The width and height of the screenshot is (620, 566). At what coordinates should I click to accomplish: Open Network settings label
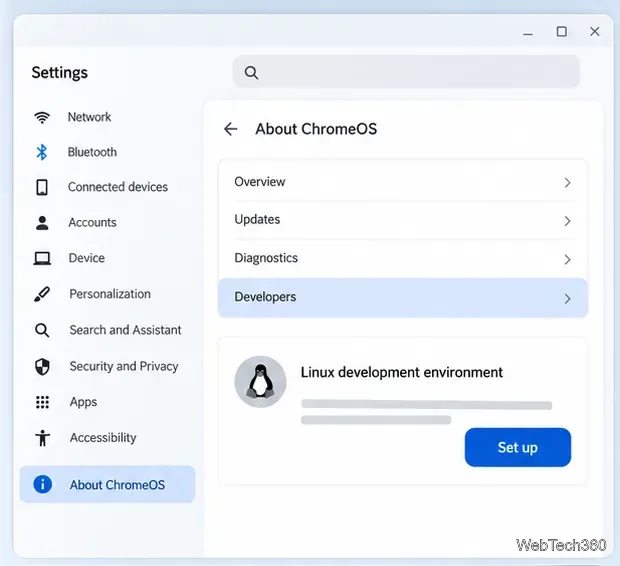[89, 117]
